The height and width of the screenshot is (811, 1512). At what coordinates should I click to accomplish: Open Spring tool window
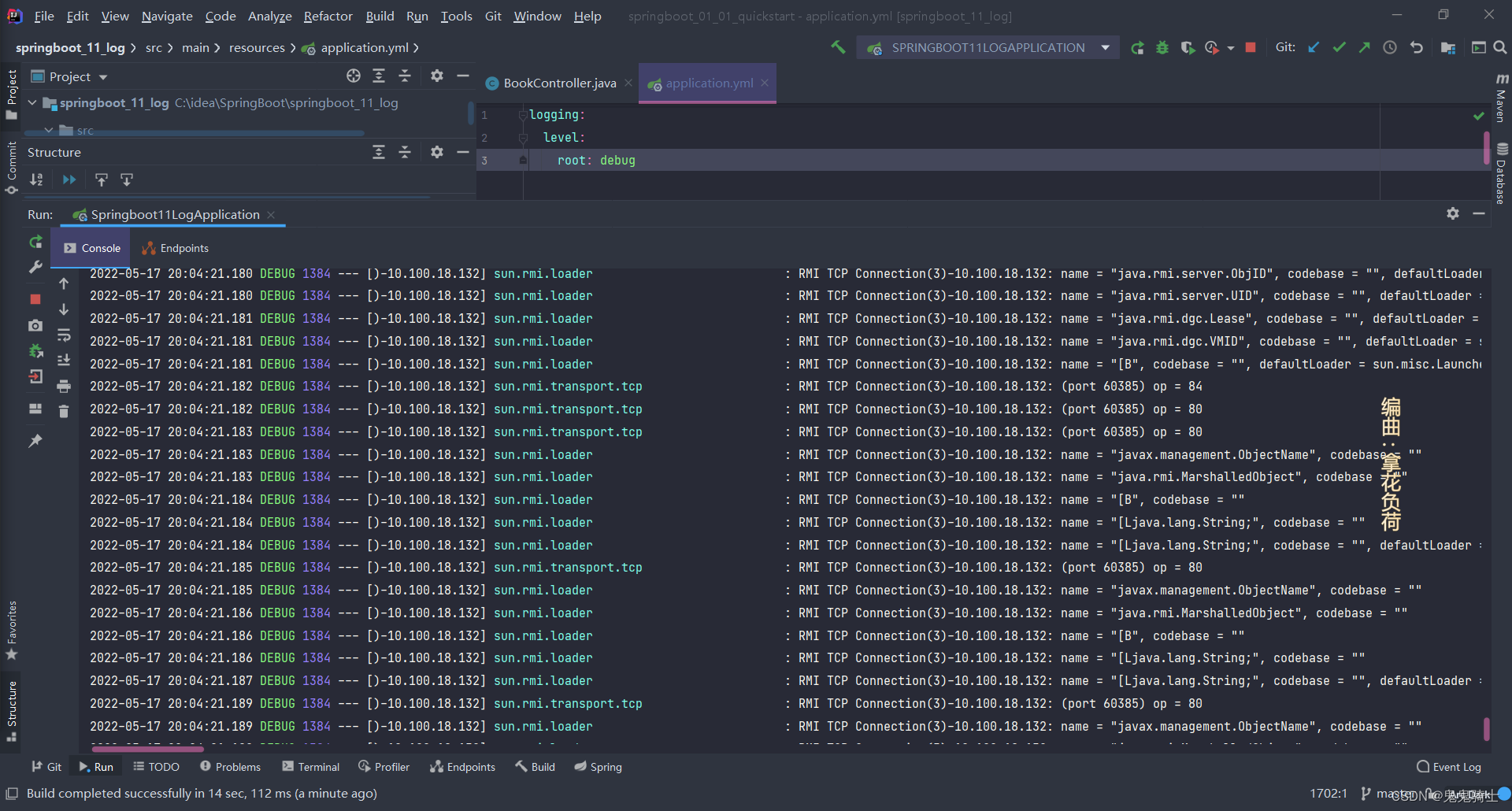pos(598,767)
